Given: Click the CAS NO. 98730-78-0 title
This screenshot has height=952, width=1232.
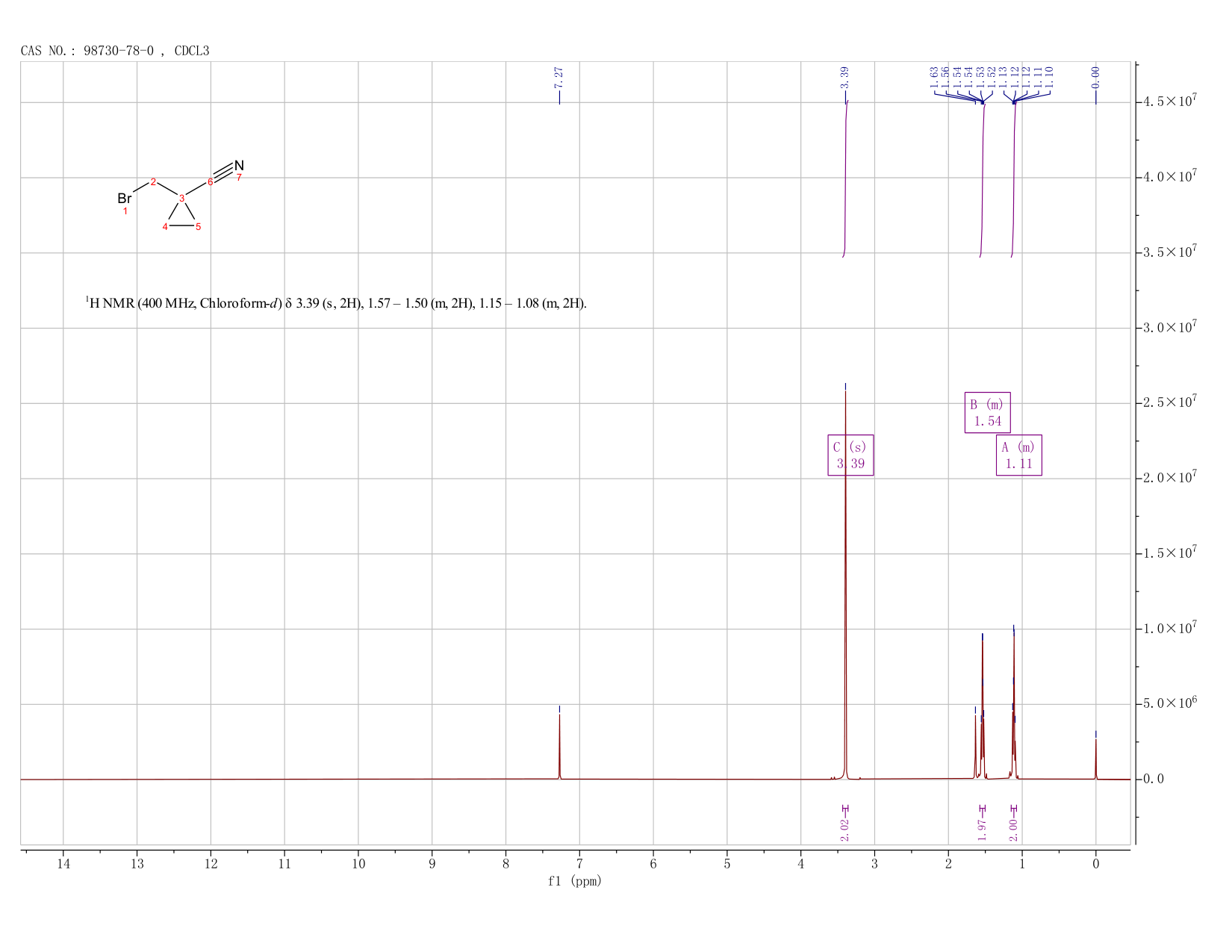Looking at the screenshot, I should (x=115, y=51).
